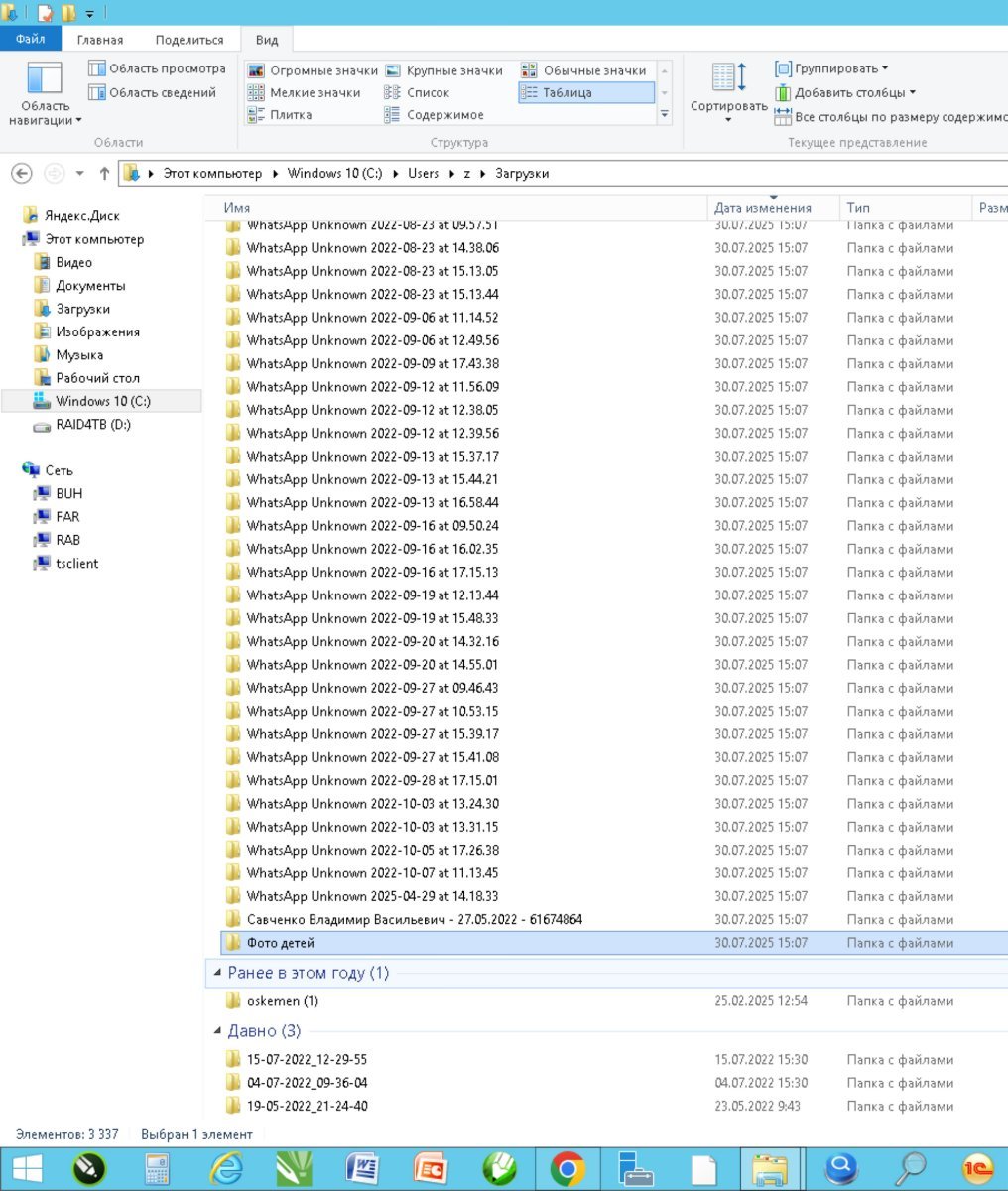
Task: Open the Файл menu tab
Action: click(x=30, y=40)
